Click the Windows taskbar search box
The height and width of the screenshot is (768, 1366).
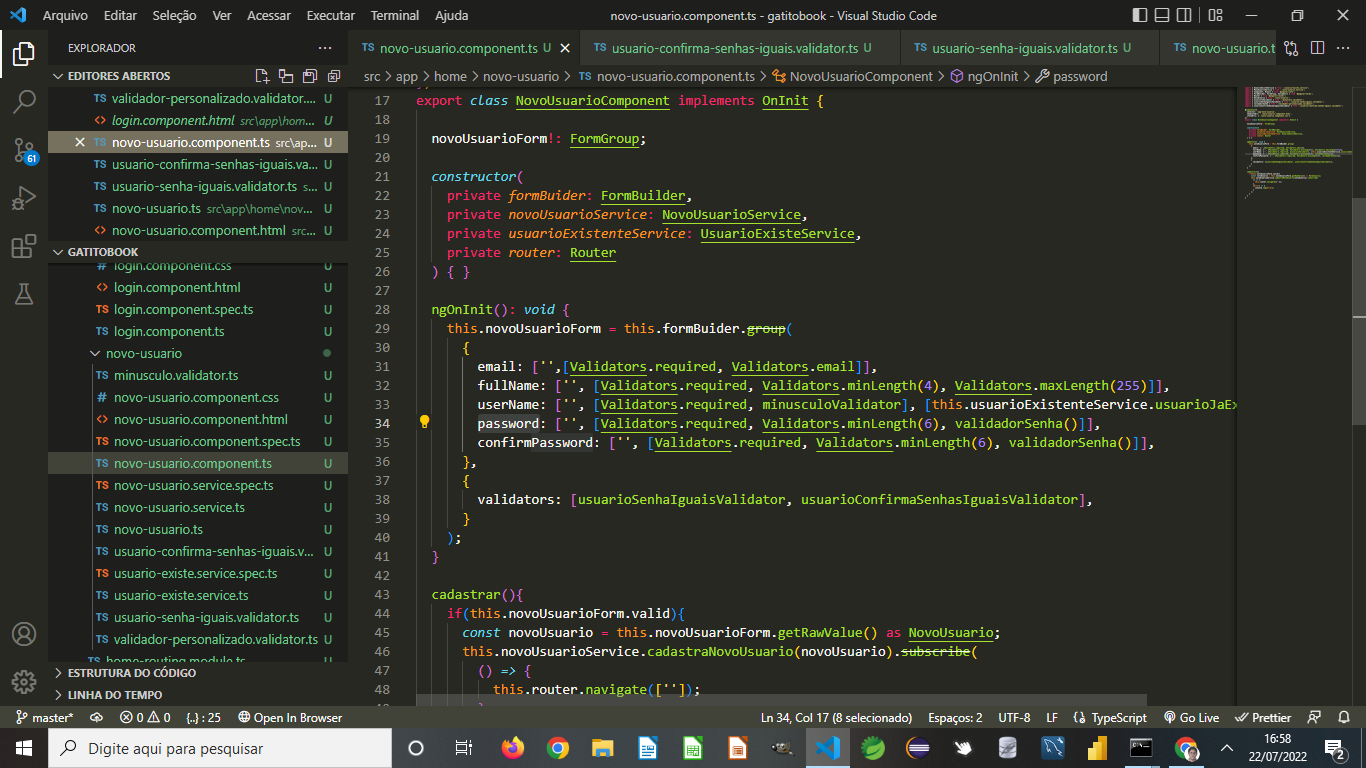point(220,748)
